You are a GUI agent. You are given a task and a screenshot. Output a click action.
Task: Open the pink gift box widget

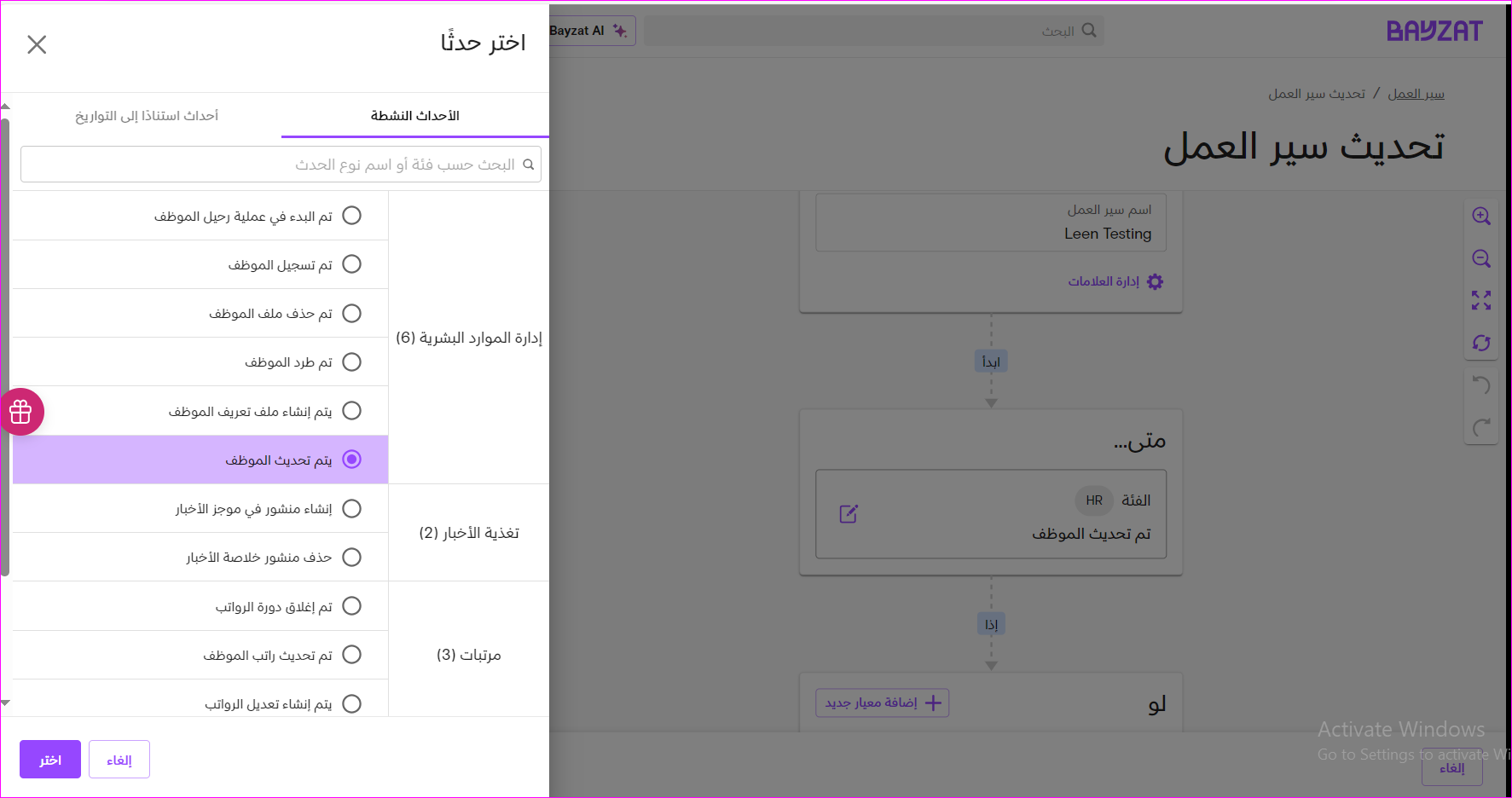(x=21, y=412)
